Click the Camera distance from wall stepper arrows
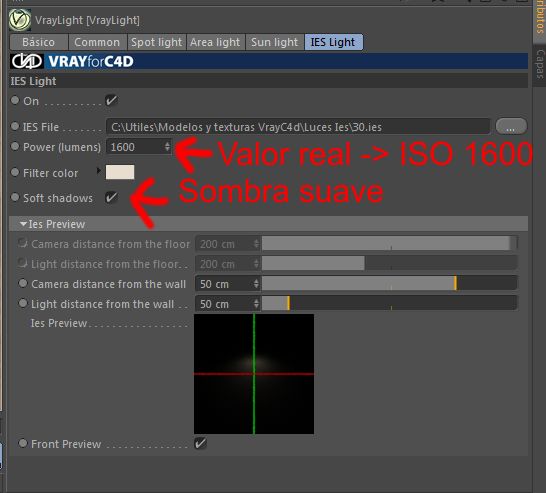This screenshot has height=493, width=546. pos(256,284)
